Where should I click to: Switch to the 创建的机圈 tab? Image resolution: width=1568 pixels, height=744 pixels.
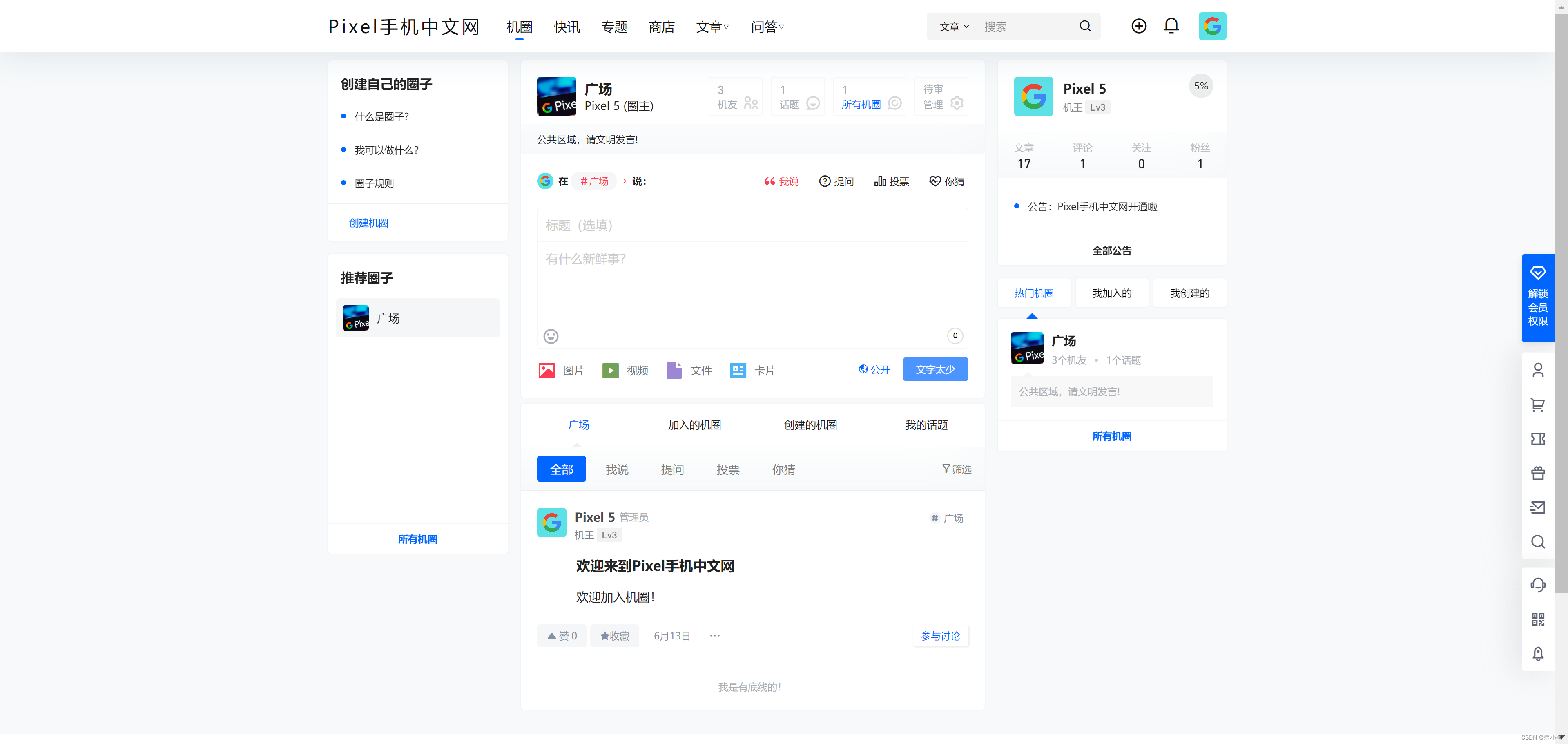click(810, 425)
